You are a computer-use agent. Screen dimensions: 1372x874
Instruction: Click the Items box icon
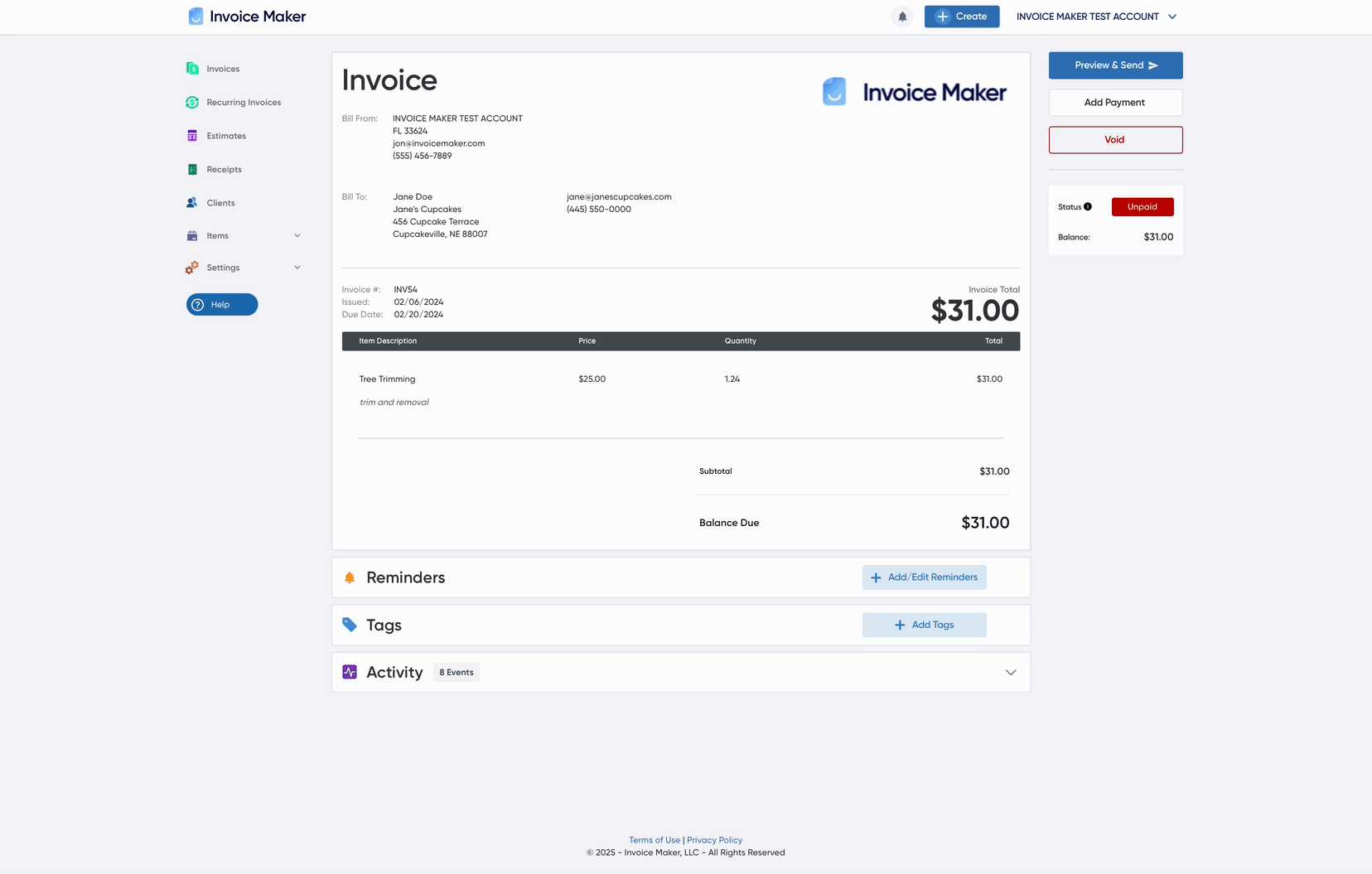(192, 236)
